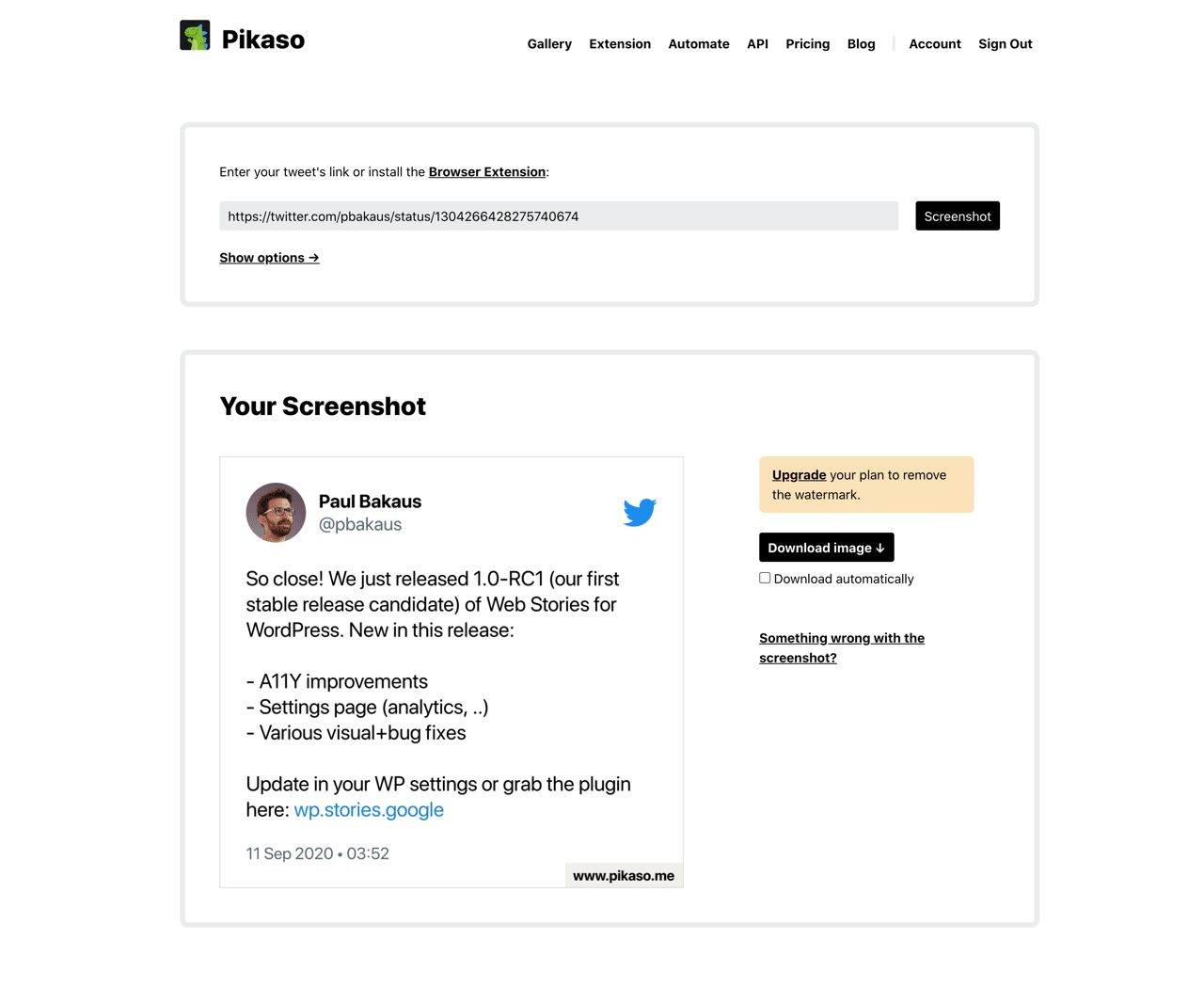Open the Browser Extension link

(486, 171)
